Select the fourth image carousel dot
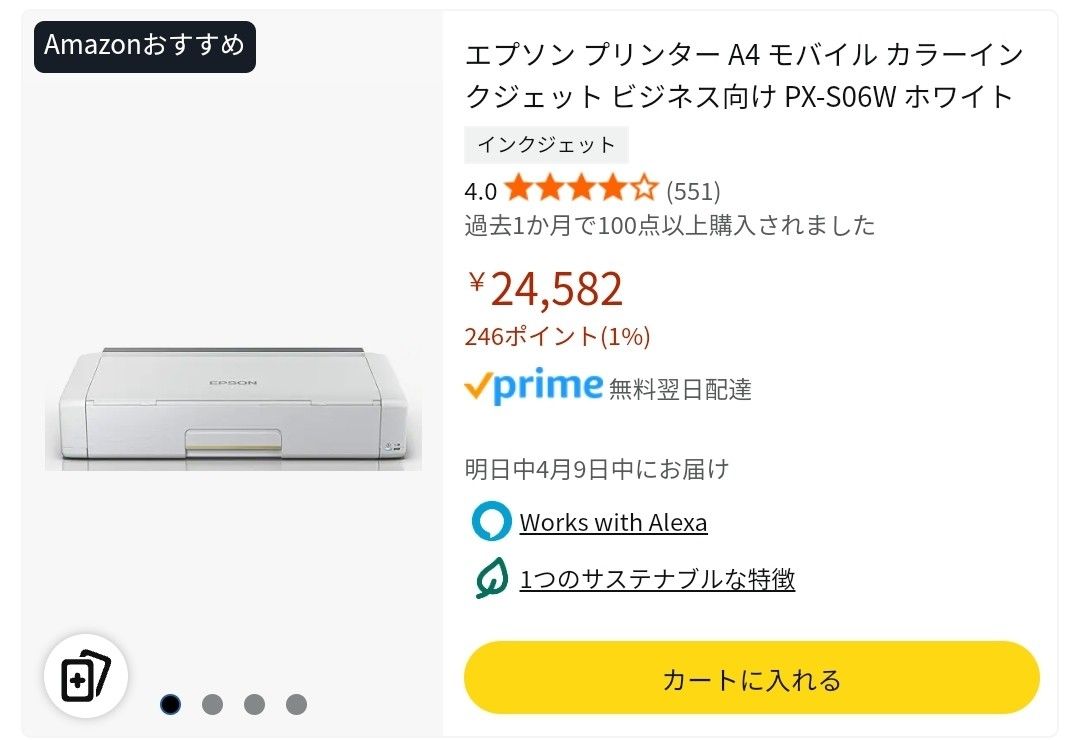 pyautogui.click(x=296, y=704)
